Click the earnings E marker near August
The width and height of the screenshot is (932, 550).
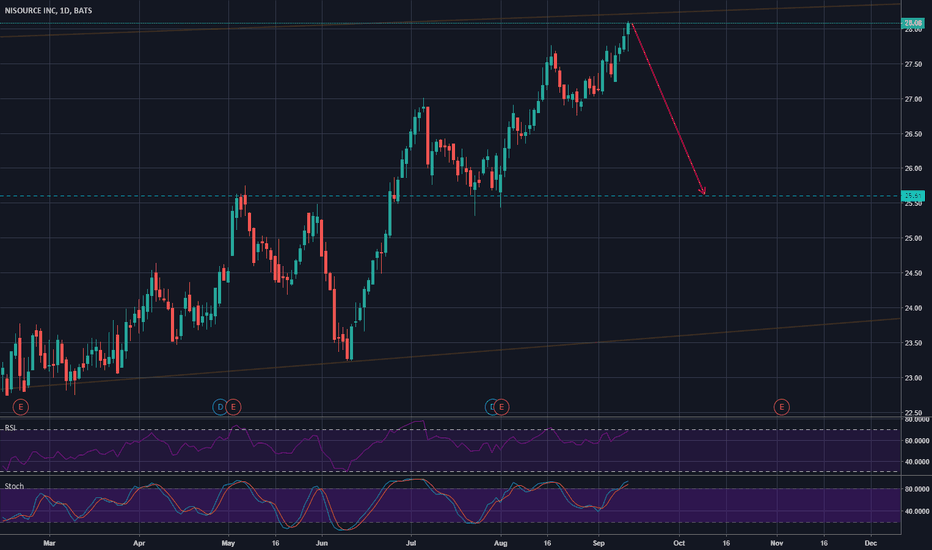point(502,407)
